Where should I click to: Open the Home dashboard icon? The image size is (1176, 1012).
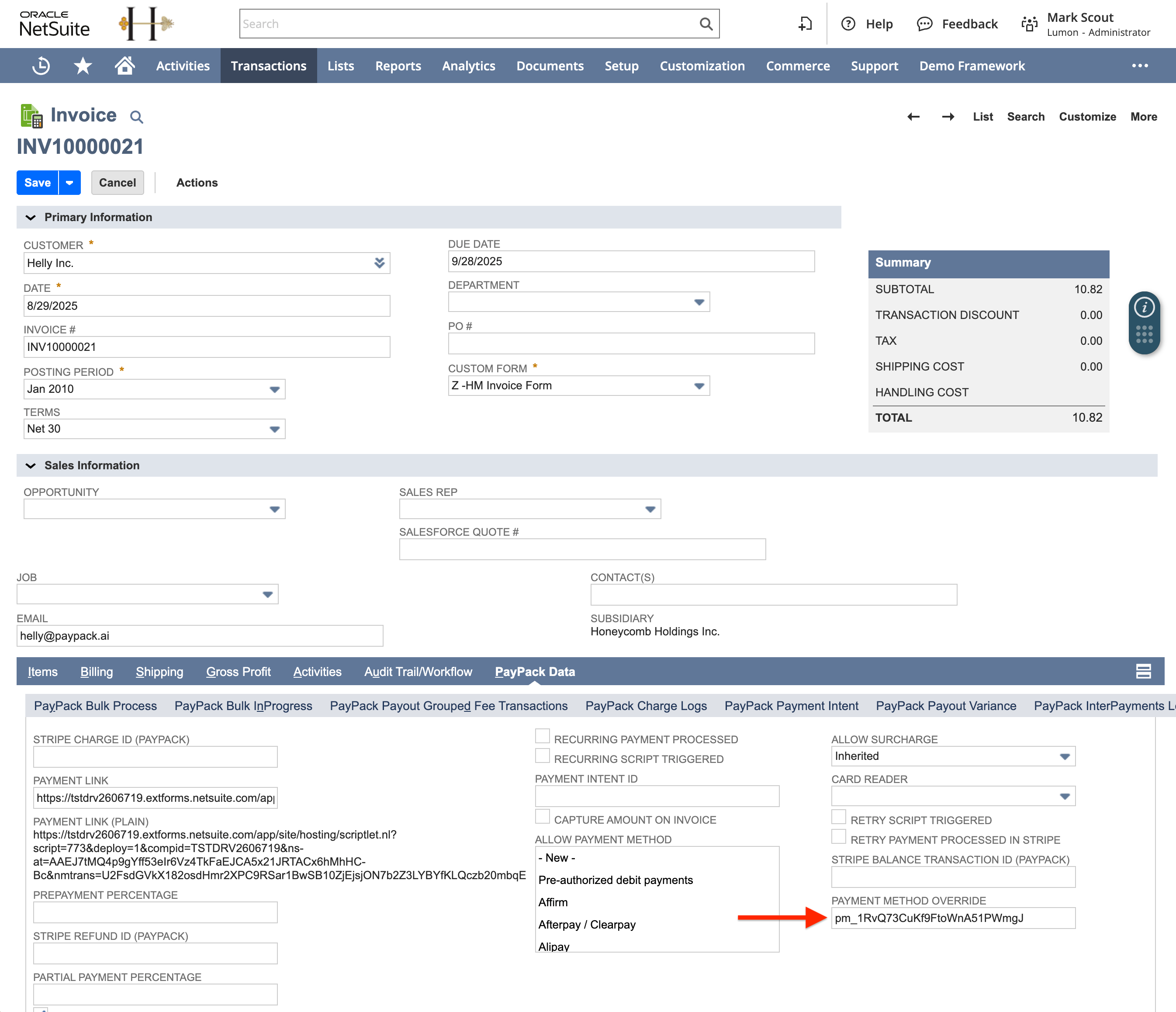(x=125, y=65)
